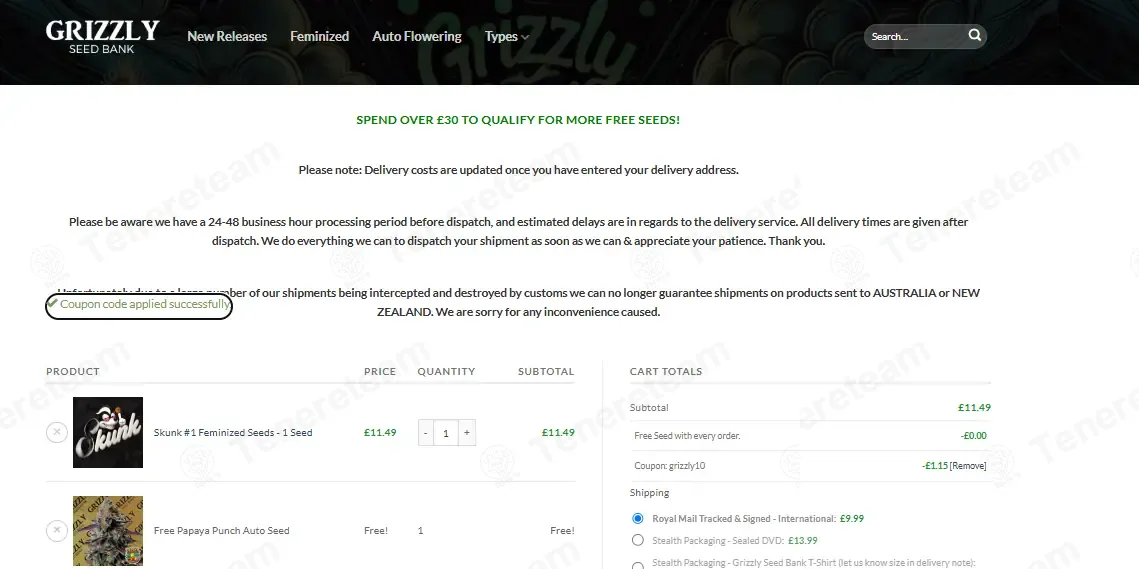This screenshot has height=569, width=1139.
Task: Click the Grizzly Seed Bank logo
Action: point(102,36)
